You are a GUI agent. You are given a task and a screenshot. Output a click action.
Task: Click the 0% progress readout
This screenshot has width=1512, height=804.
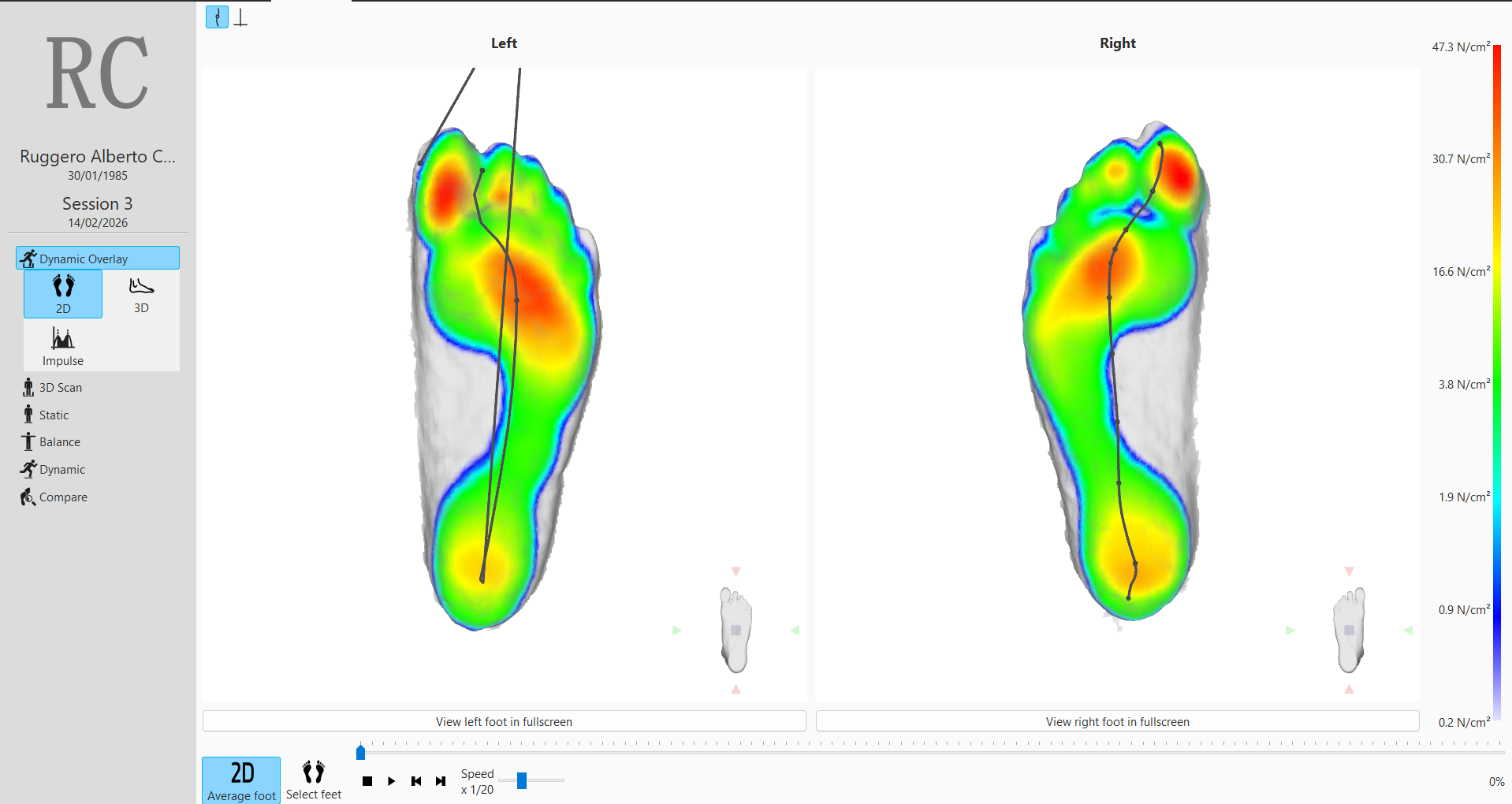tap(1496, 781)
